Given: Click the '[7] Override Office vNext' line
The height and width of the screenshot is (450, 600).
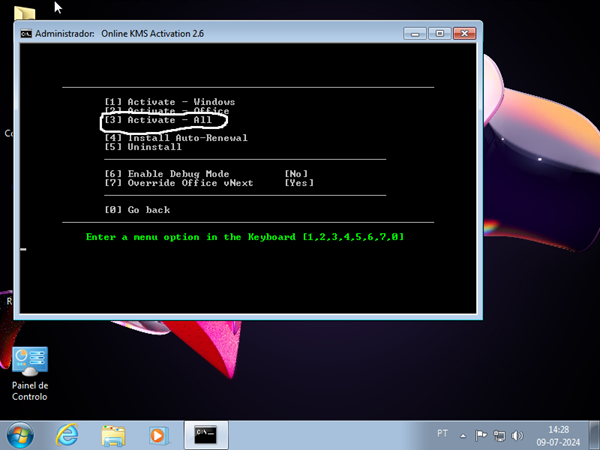Looking at the screenshot, I should point(179,183).
